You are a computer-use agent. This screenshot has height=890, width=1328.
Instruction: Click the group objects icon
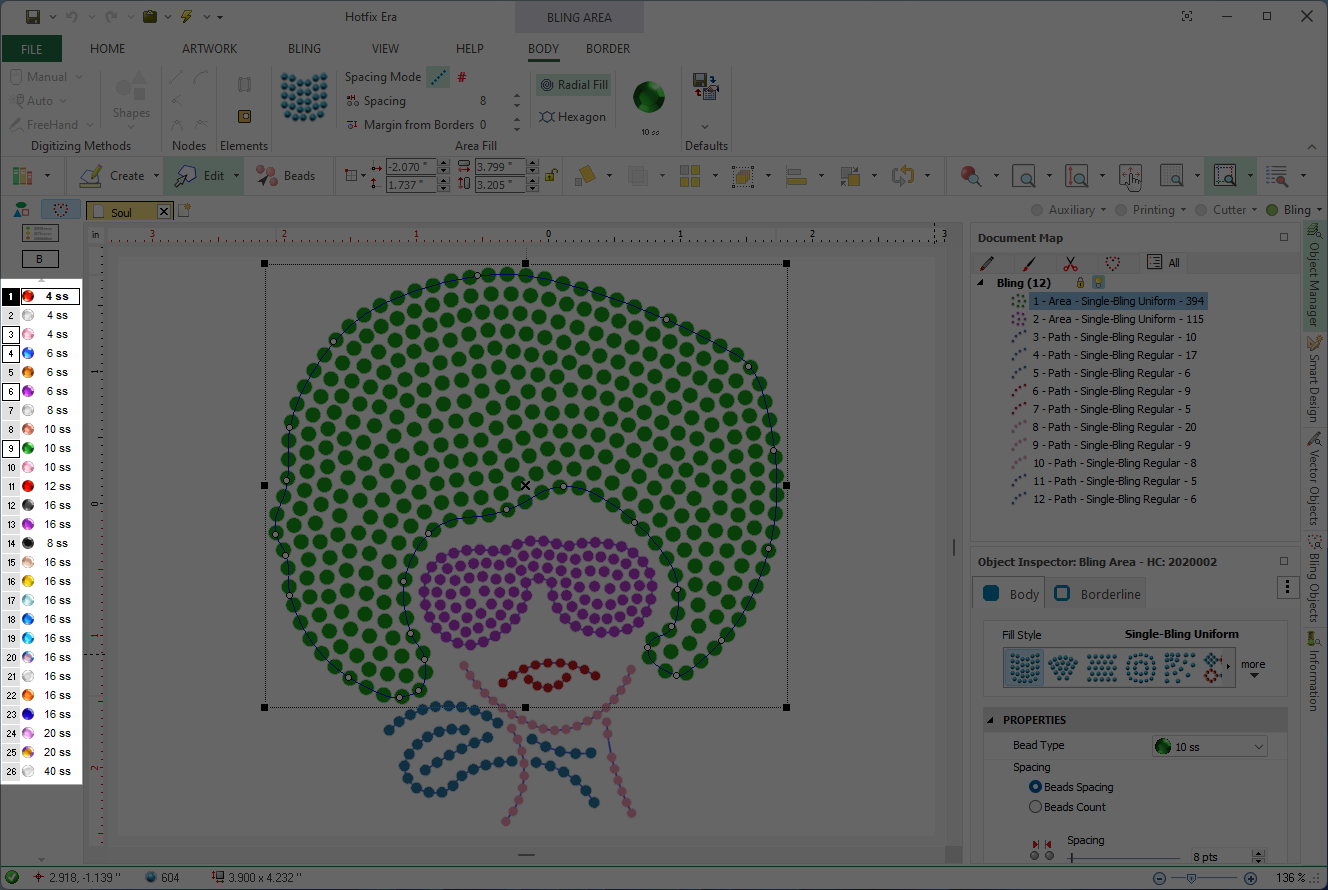pos(743,176)
